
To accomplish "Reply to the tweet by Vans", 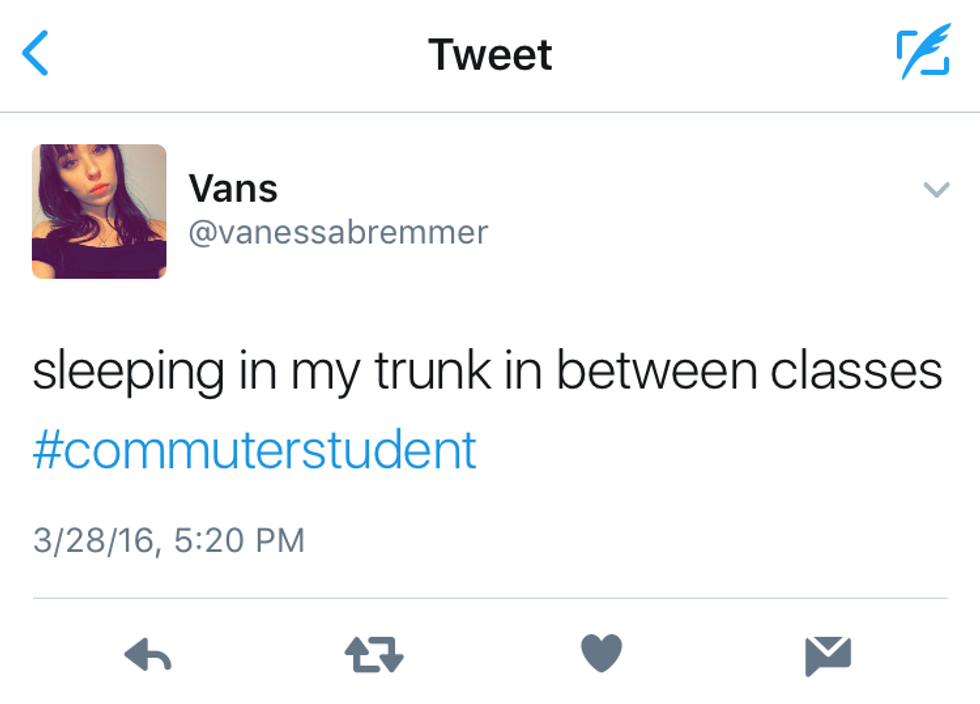I will [148, 655].
